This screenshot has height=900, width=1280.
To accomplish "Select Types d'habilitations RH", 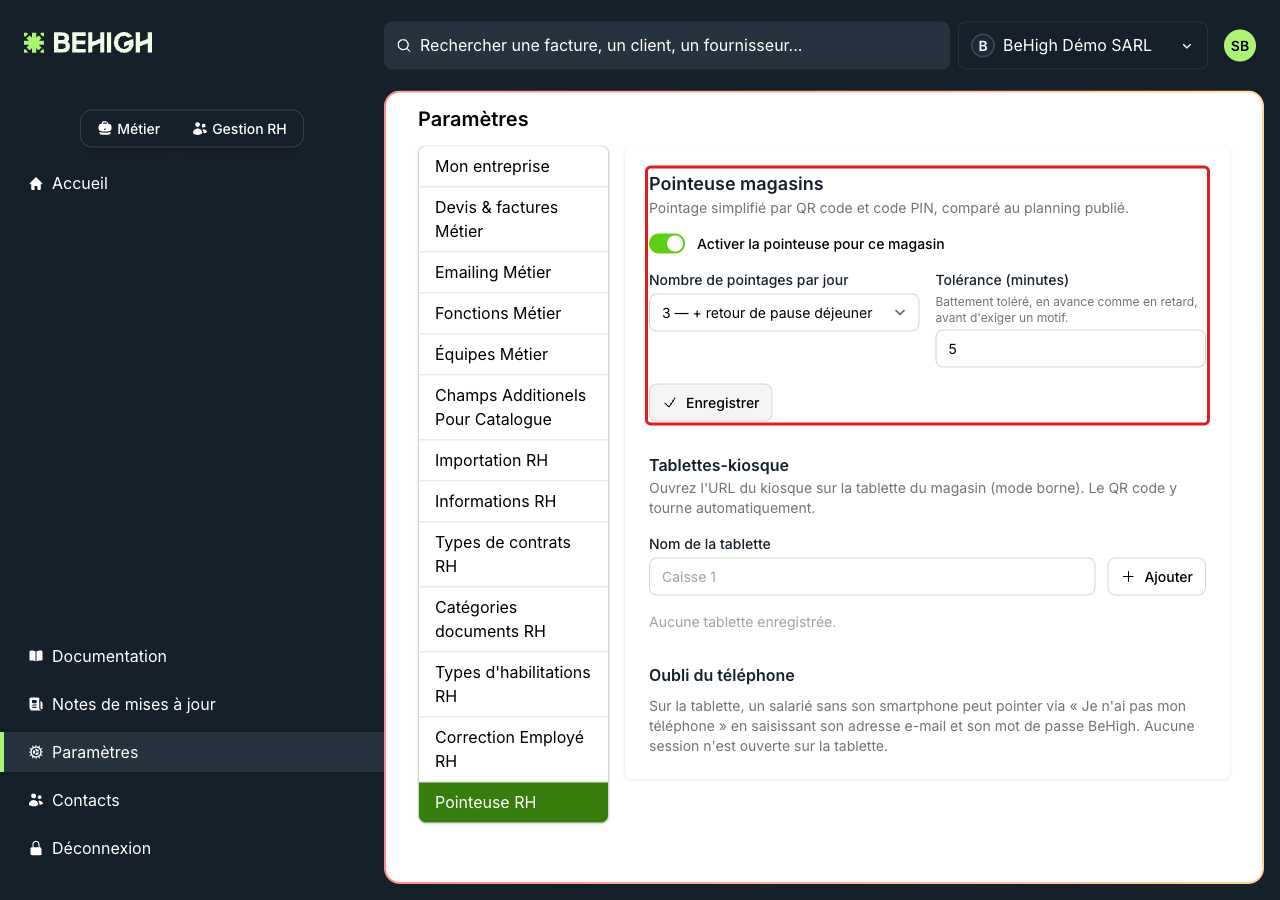I will 513,684.
